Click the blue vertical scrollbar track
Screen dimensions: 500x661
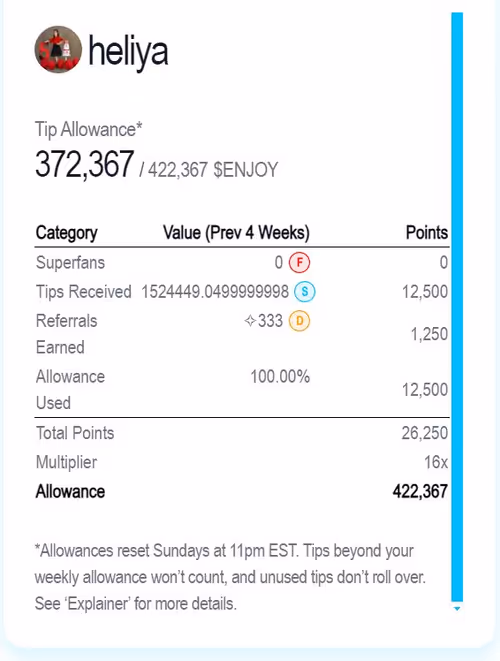pyautogui.click(x=457, y=307)
